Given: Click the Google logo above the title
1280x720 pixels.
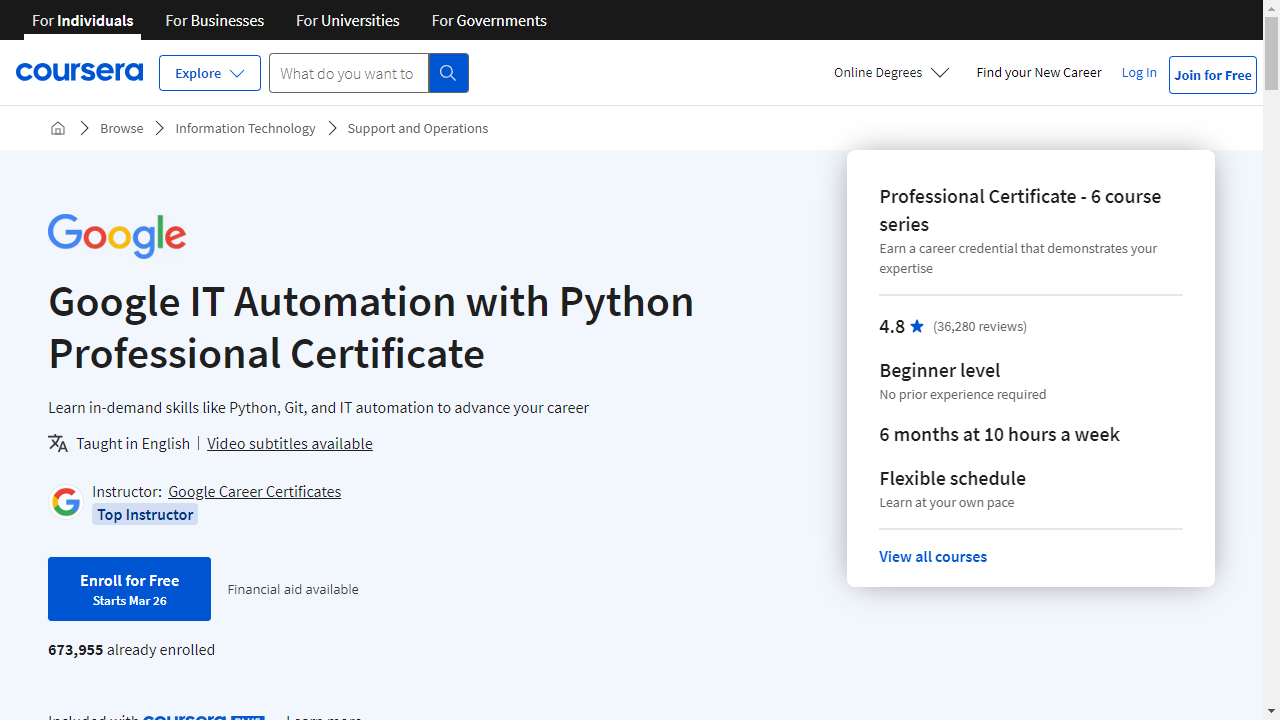Looking at the screenshot, I should tap(117, 236).
